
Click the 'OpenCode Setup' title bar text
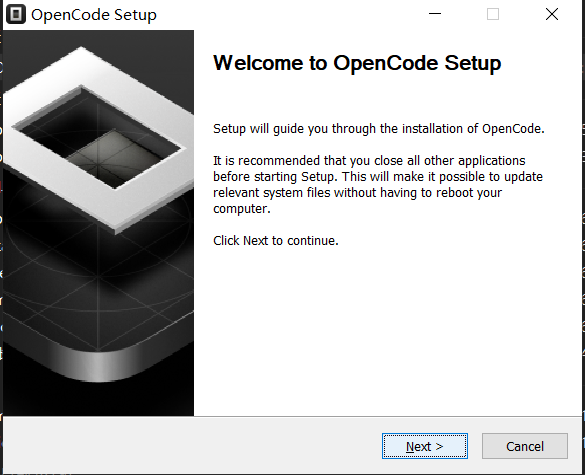tap(94, 15)
